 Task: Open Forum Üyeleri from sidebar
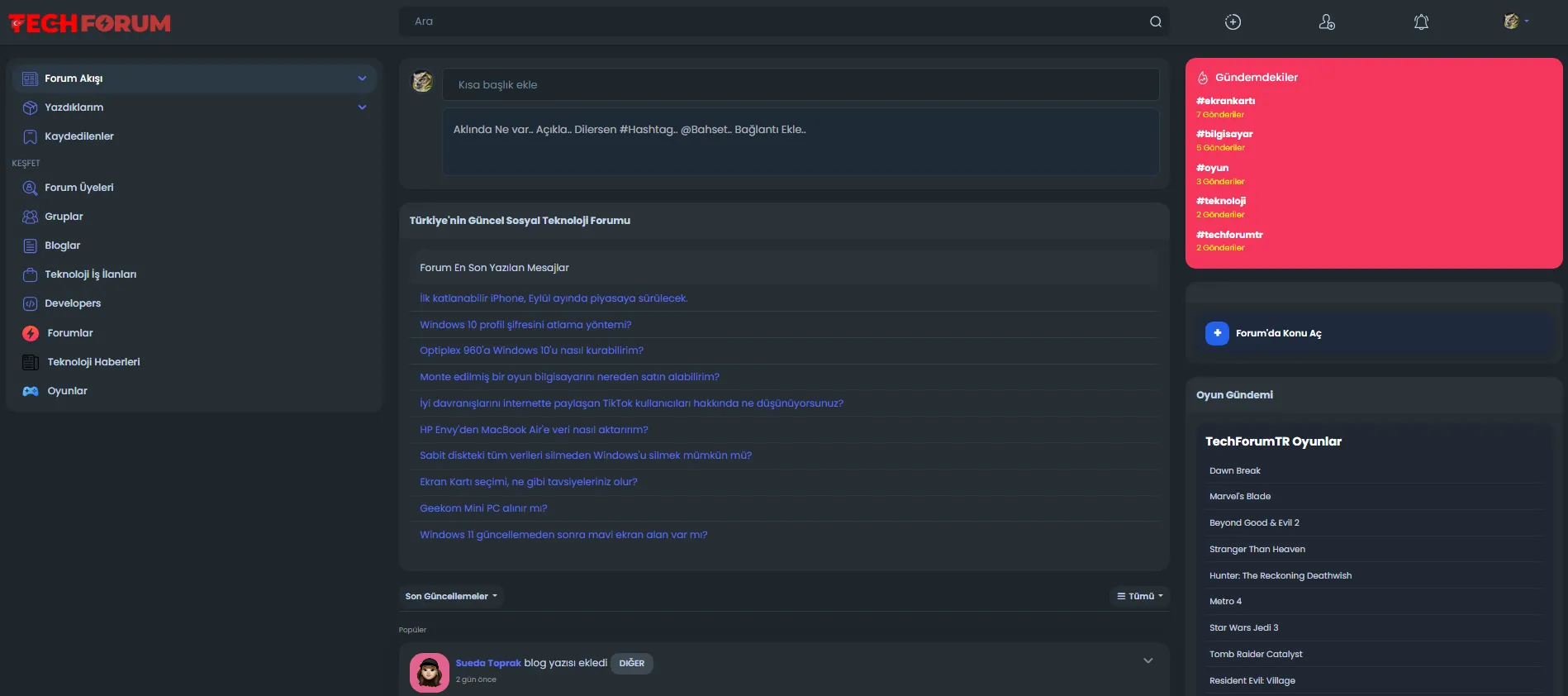(78, 188)
